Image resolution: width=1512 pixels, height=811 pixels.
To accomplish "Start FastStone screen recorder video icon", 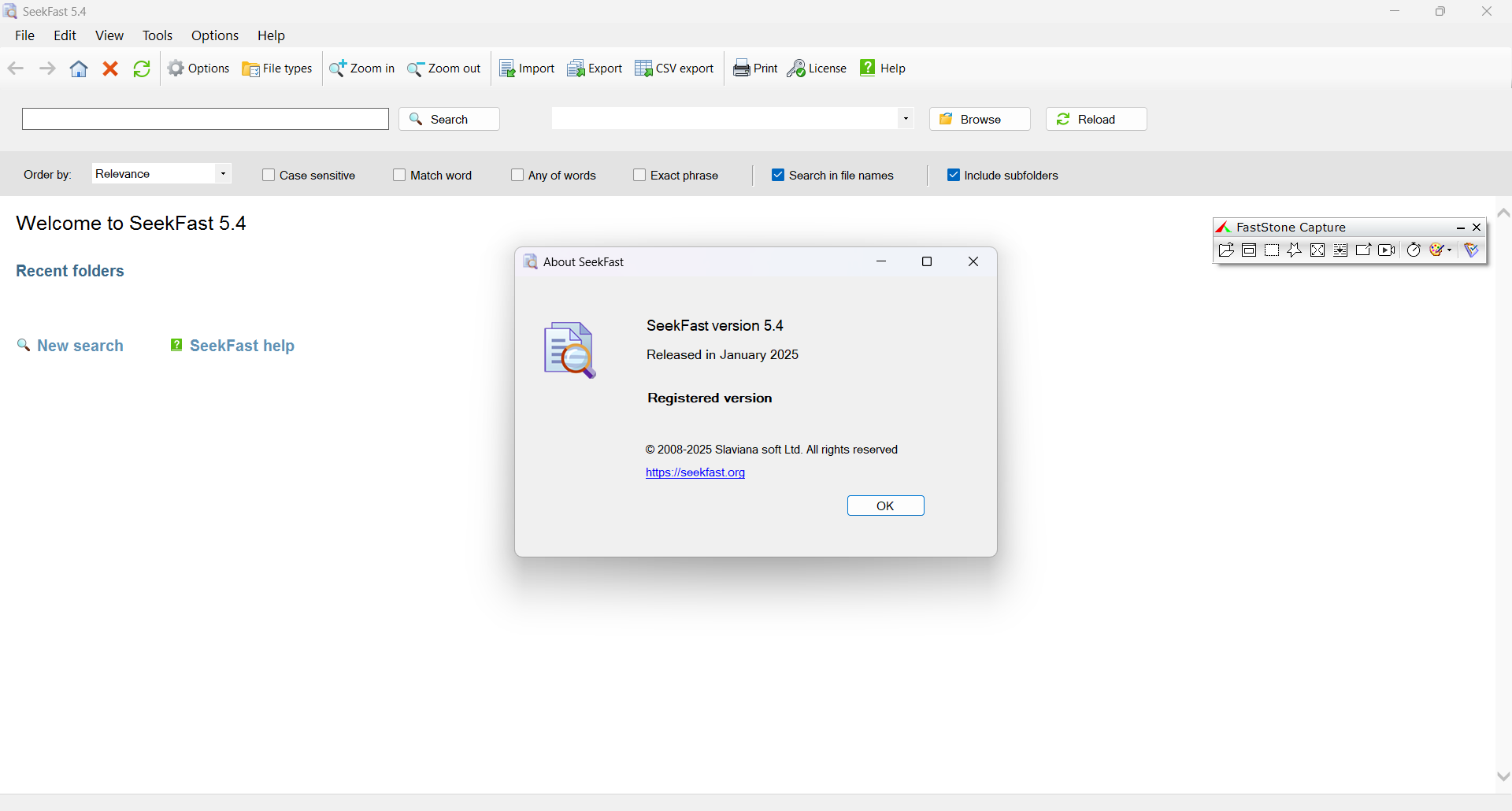I will [1387, 250].
